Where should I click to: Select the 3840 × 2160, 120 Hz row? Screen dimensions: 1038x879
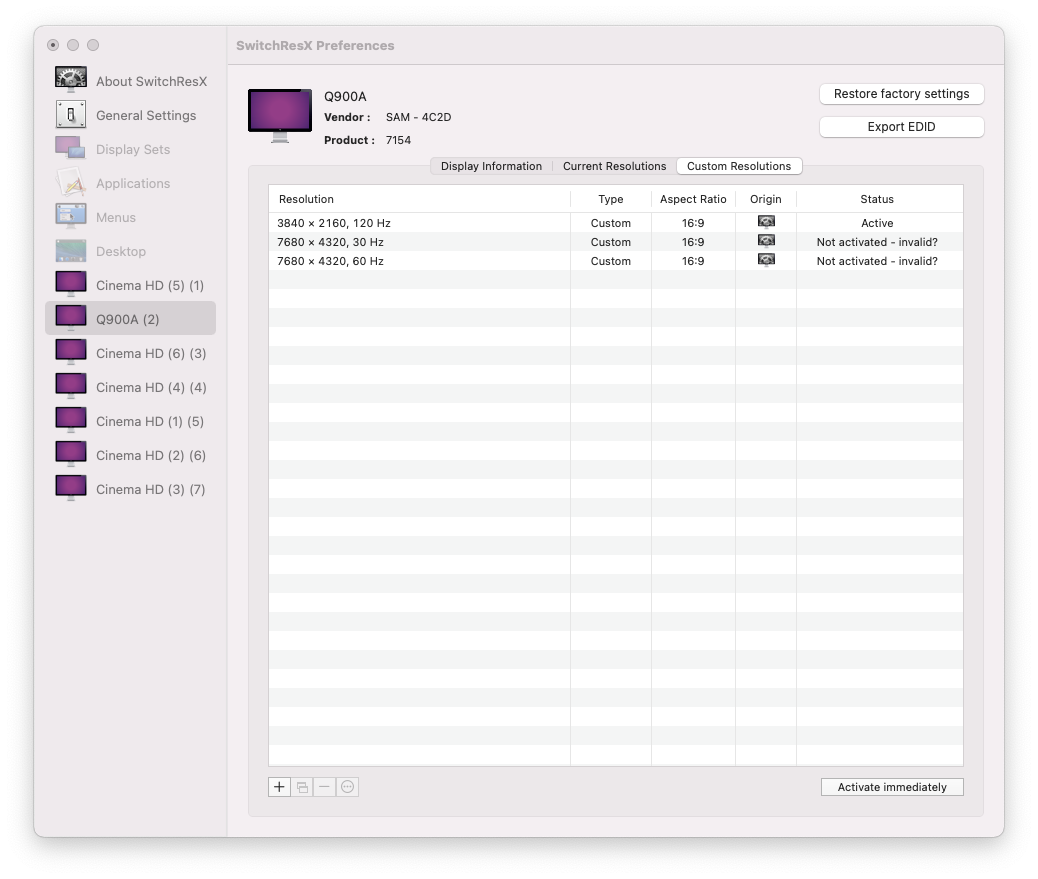point(616,223)
